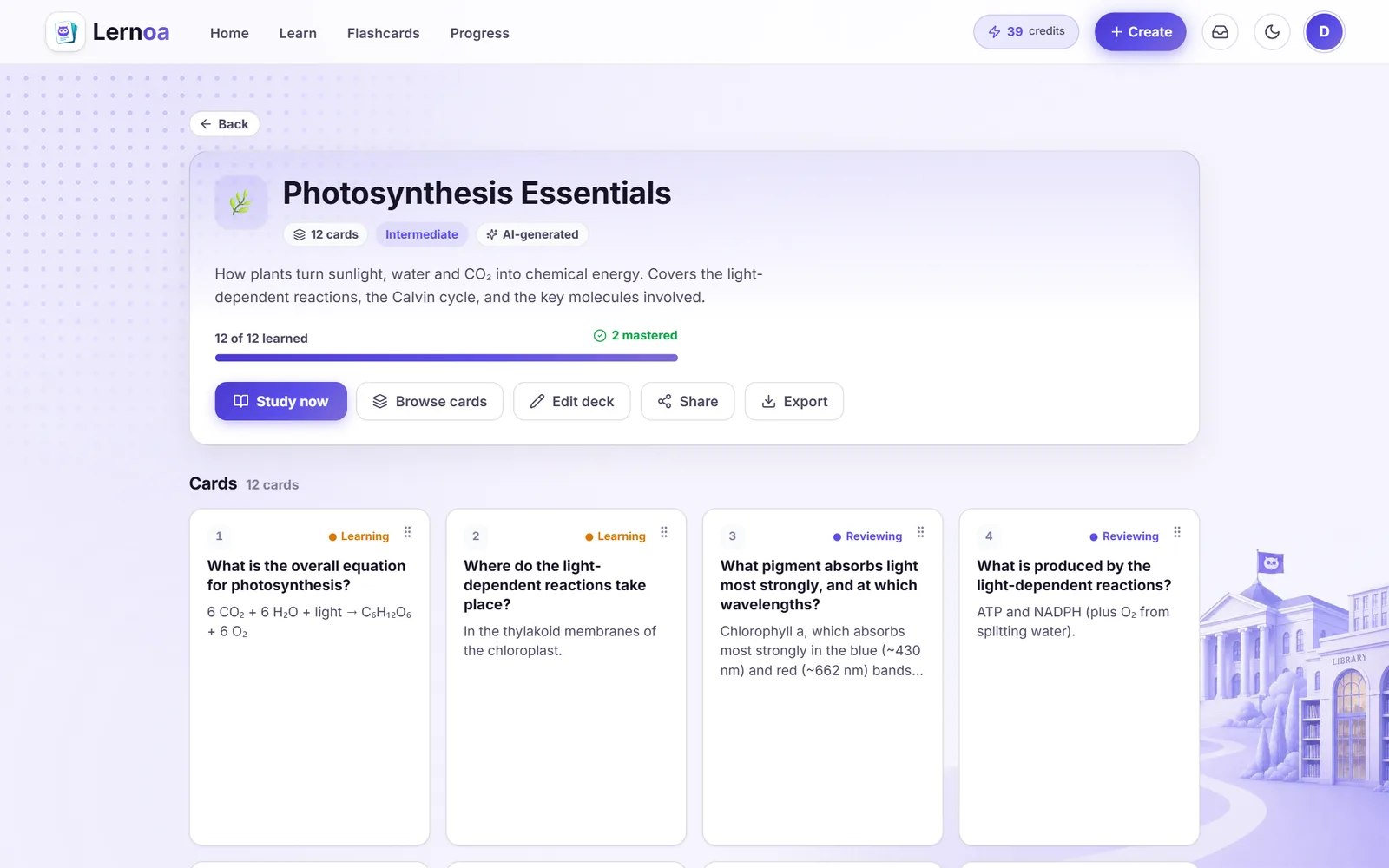Click the answer 'ATP and NADPH'
Viewport: 1389px width, 868px height.
(x=1073, y=621)
